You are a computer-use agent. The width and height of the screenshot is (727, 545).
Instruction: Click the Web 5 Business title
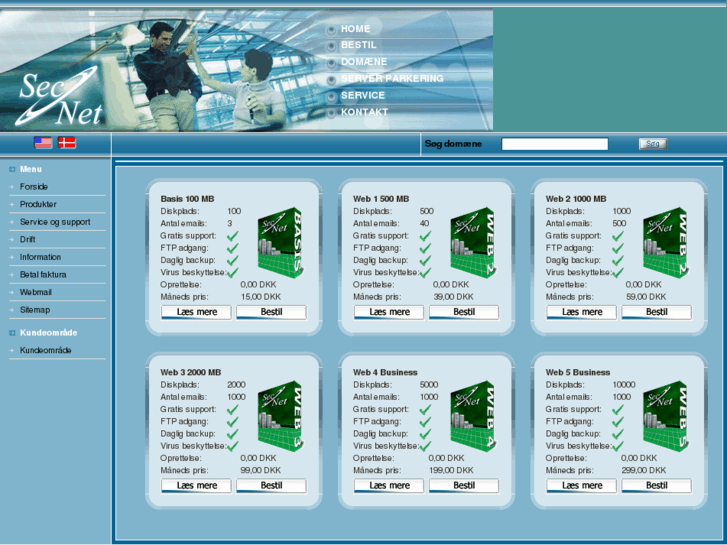pyautogui.click(x=578, y=372)
